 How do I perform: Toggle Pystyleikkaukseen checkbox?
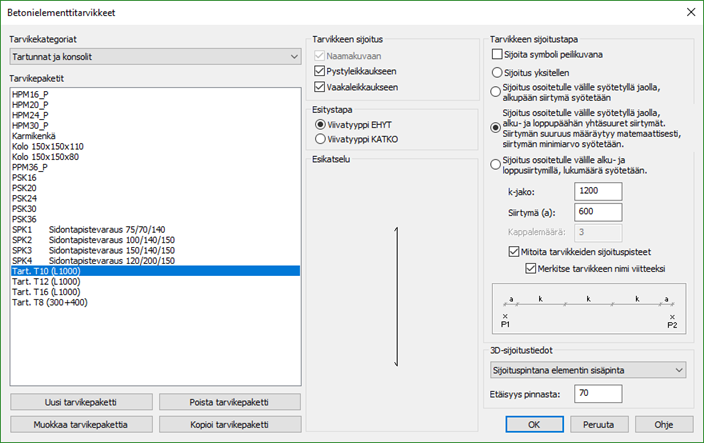[320, 72]
